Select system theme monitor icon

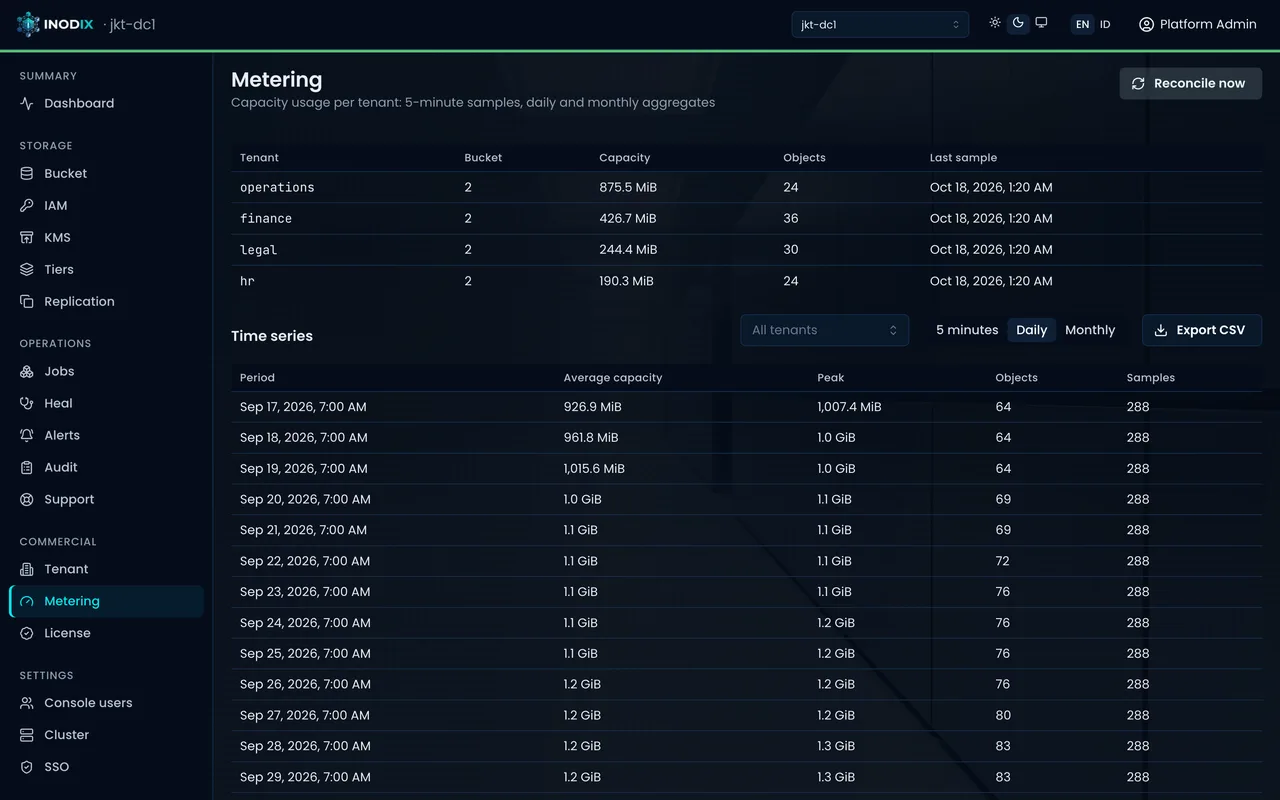pos(1041,23)
